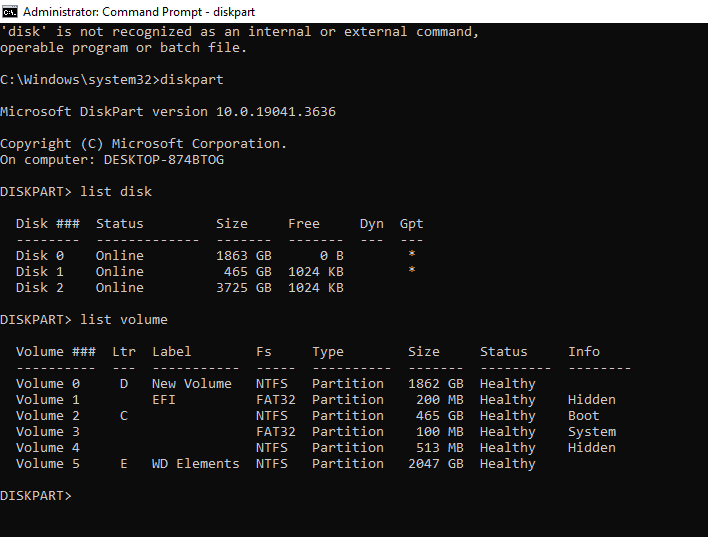Screen dimensions: 708x537
Task: Click the 'New Volume' label
Action: pos(192,383)
